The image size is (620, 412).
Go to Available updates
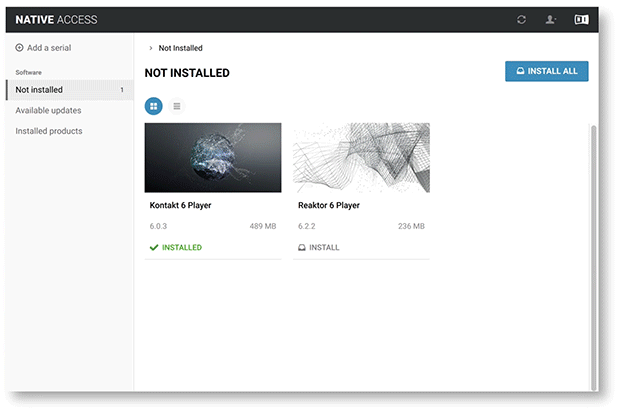[x=48, y=110]
